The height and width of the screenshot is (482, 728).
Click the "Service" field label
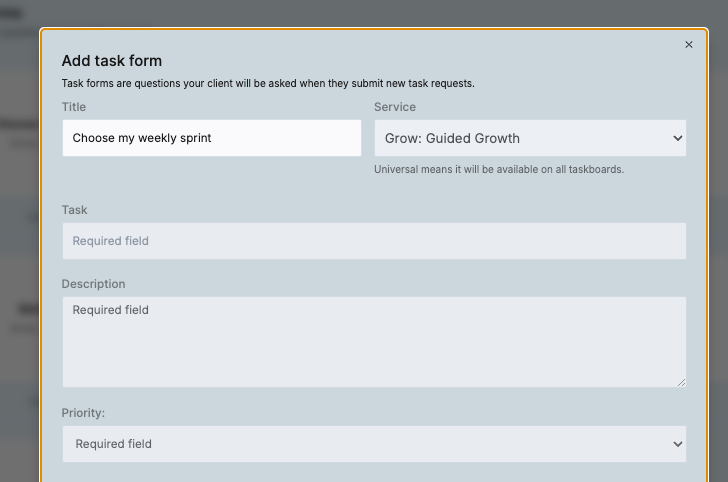coord(395,107)
